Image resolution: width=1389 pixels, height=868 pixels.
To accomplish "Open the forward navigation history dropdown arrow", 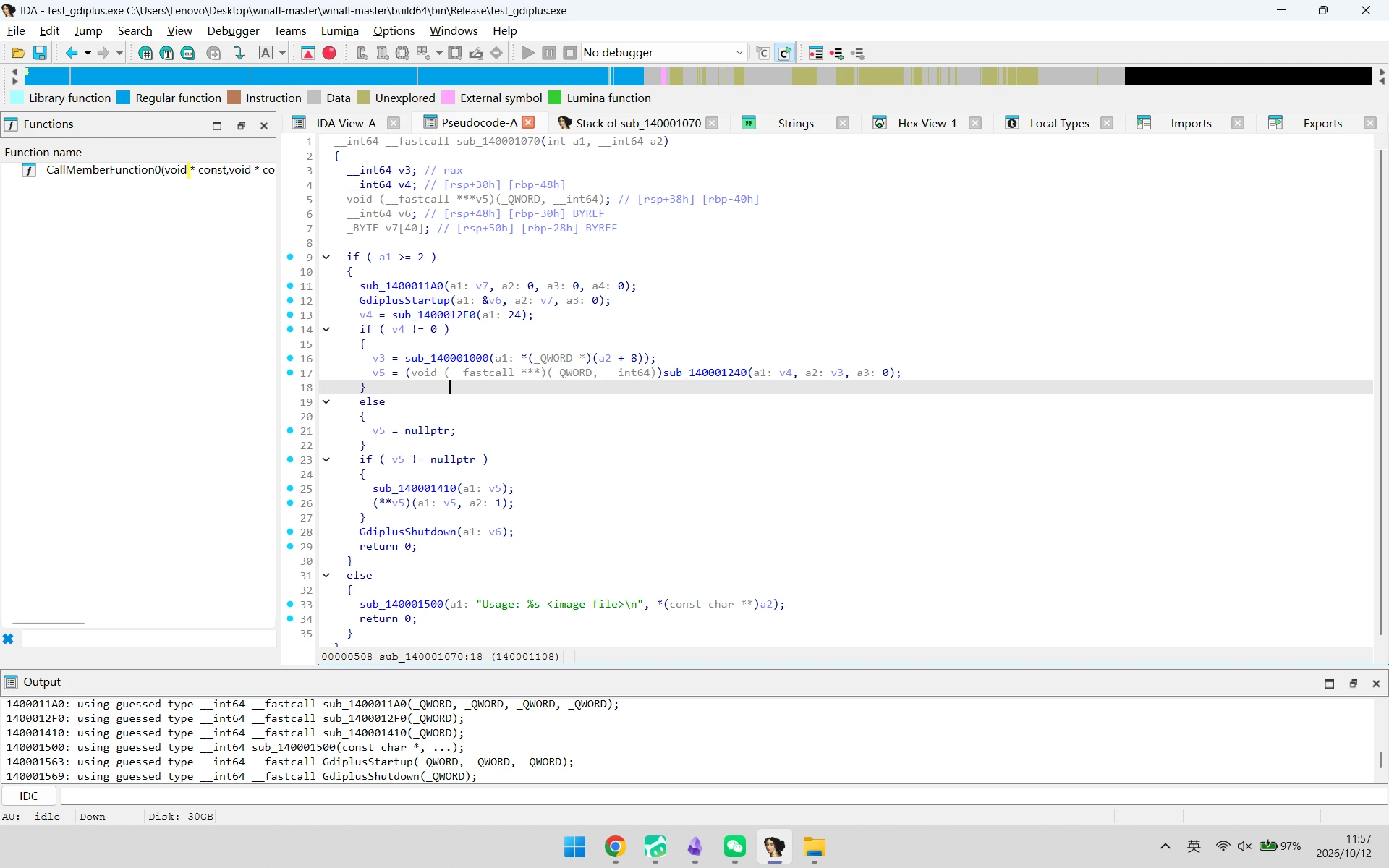I will click(119, 53).
